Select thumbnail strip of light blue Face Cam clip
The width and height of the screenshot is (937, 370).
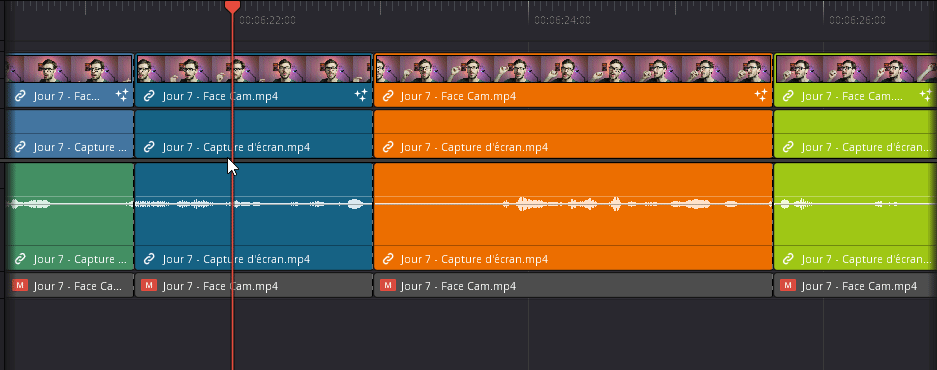pos(69,69)
